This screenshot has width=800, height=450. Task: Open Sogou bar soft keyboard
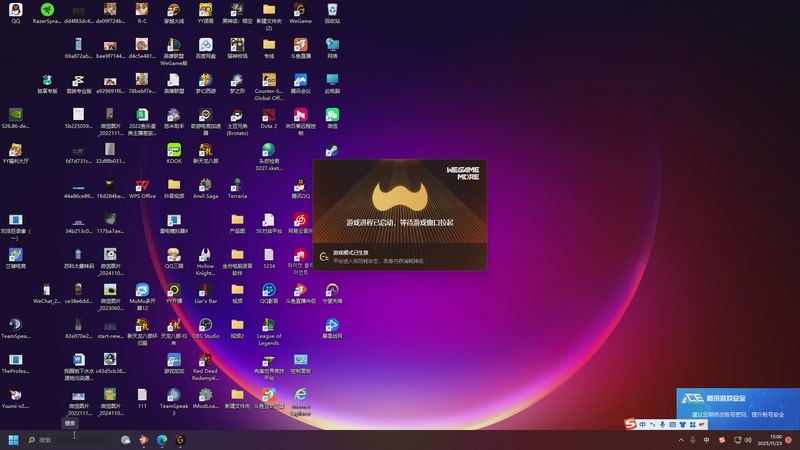pyautogui.click(x=672, y=424)
